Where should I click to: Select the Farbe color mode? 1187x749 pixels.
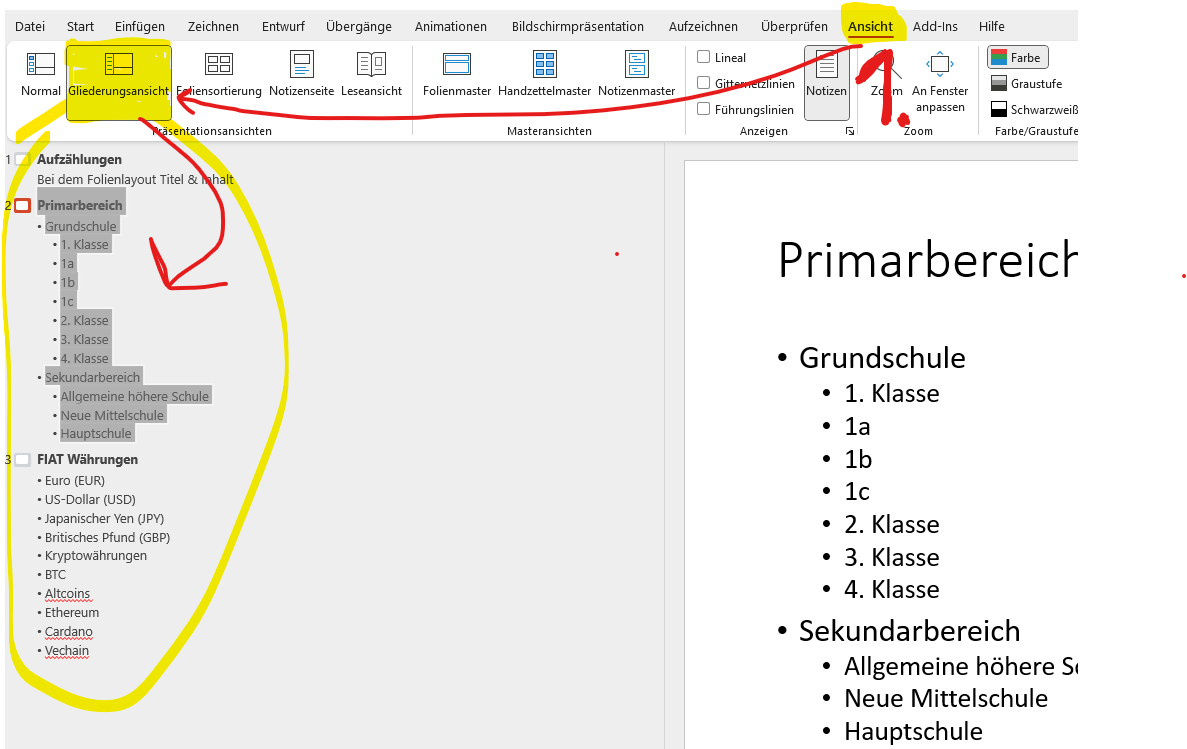1016,58
